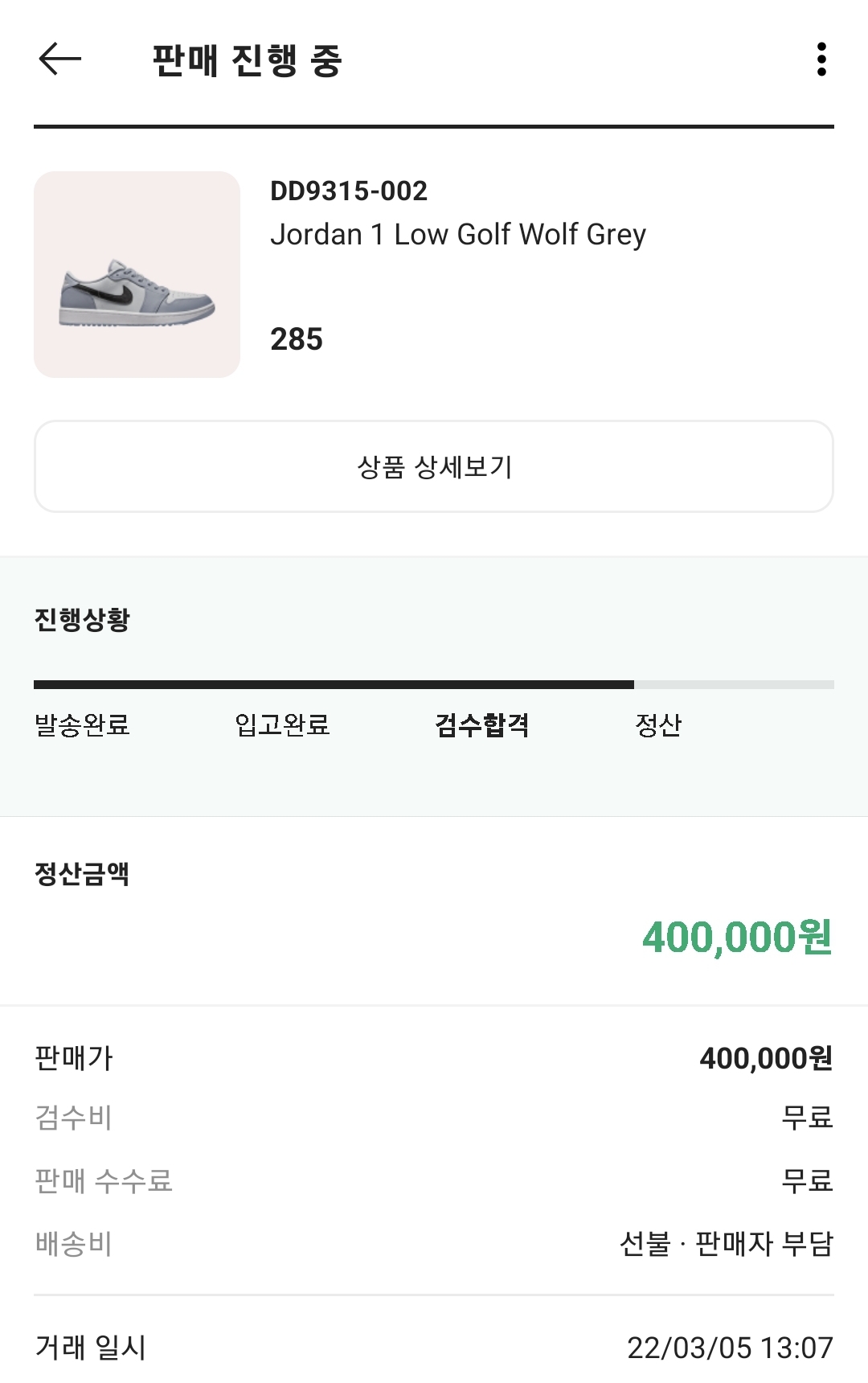Tap the 선불 · 판매자 부담 shipping value
The height and width of the screenshot is (1383, 868).
tap(727, 1244)
